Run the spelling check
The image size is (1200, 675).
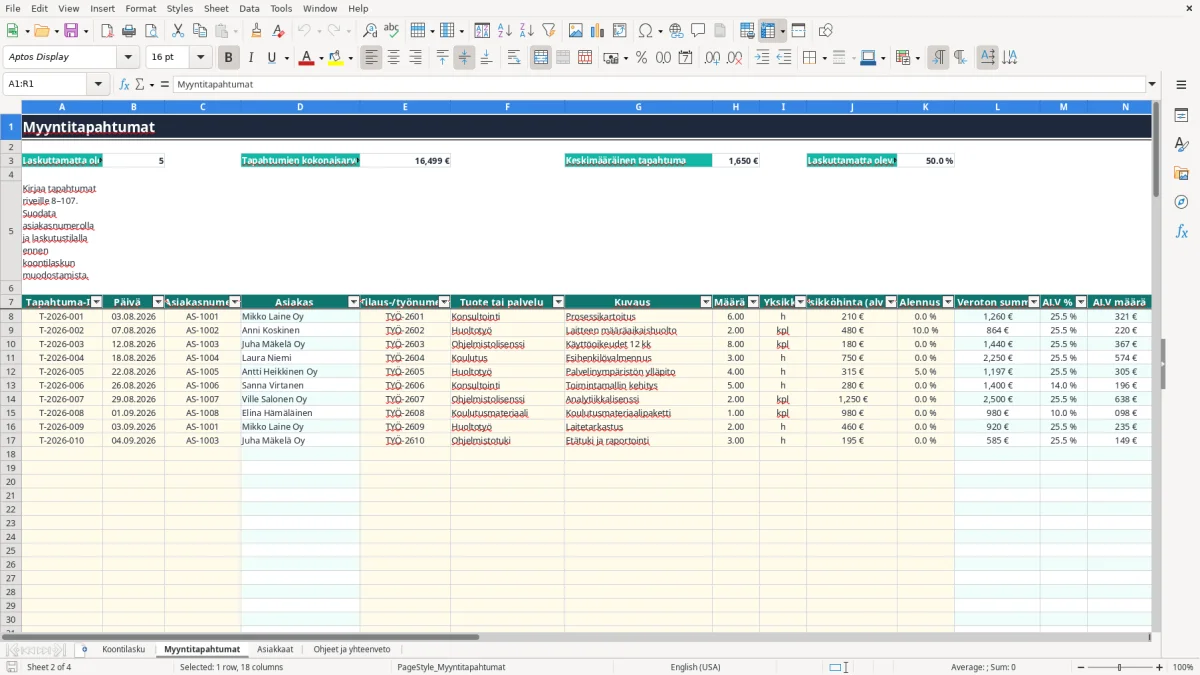pos(392,31)
